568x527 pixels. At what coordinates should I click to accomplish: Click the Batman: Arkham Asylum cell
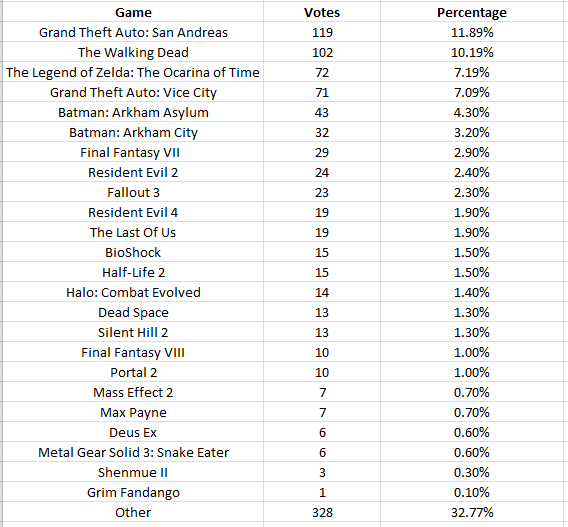[133, 112]
